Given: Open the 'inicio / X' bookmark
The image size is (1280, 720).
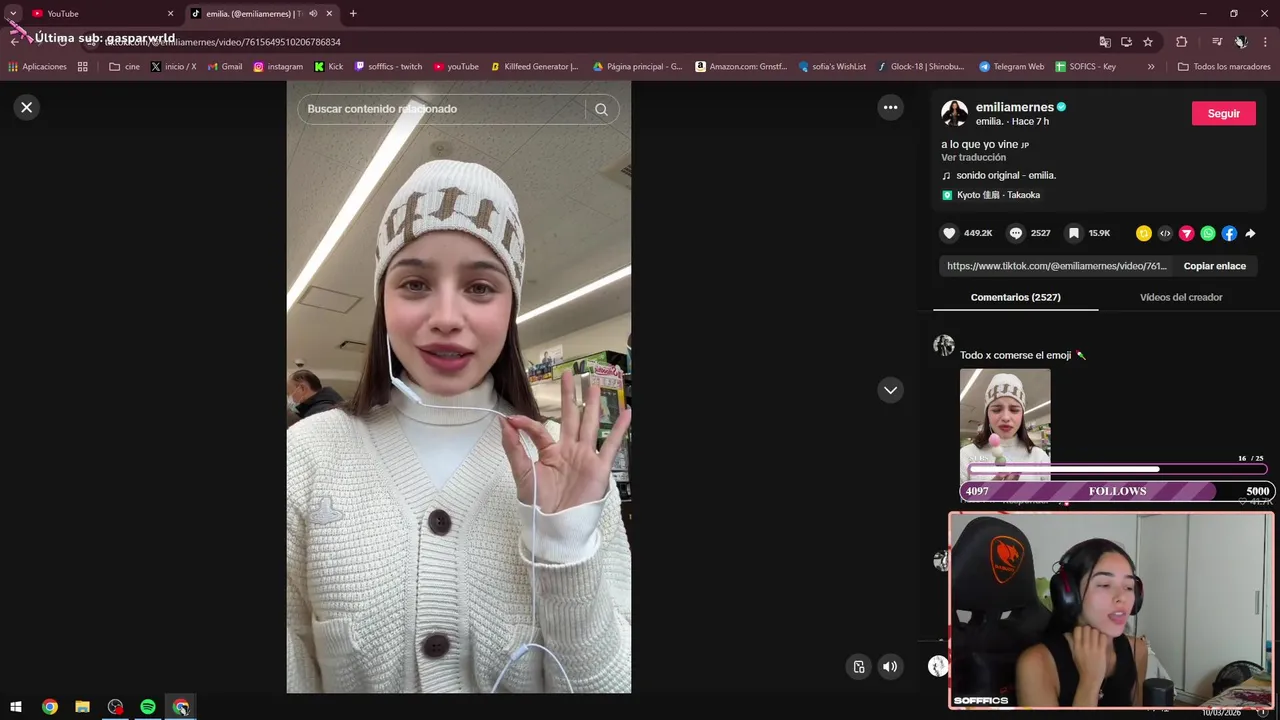Looking at the screenshot, I should [x=173, y=67].
